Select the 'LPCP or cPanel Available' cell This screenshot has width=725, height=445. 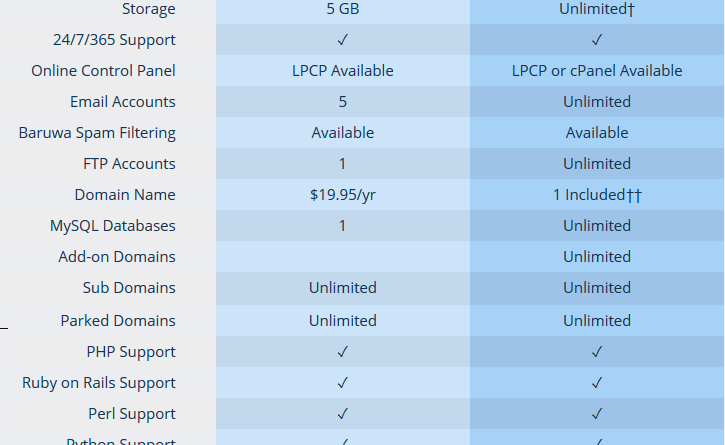[x=597, y=71]
